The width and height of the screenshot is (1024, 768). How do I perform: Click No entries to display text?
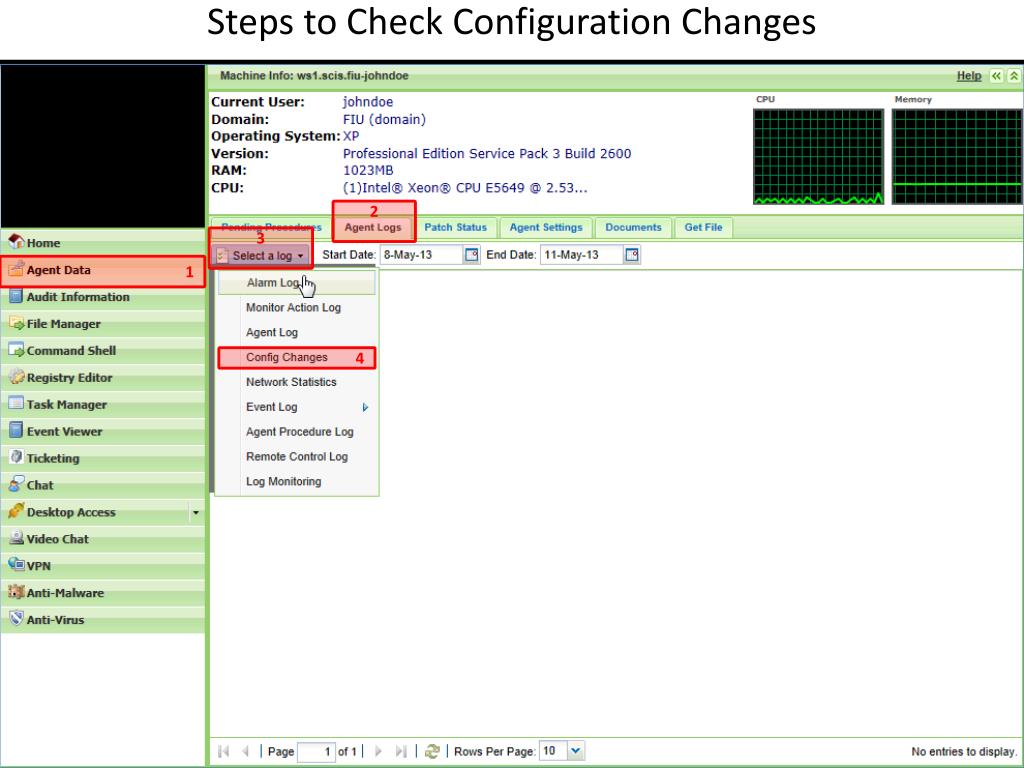click(x=964, y=752)
